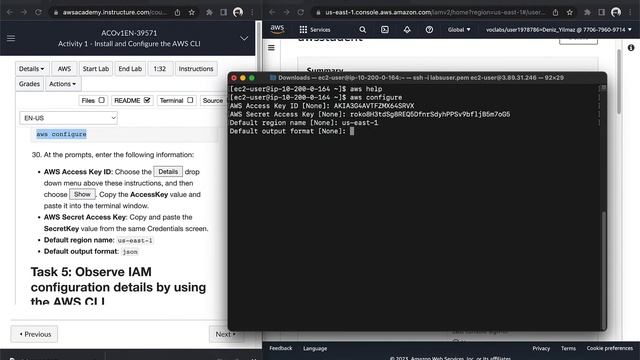
Task: Open extensions puzzle icon in right browser
Action: click(x=587, y=12)
